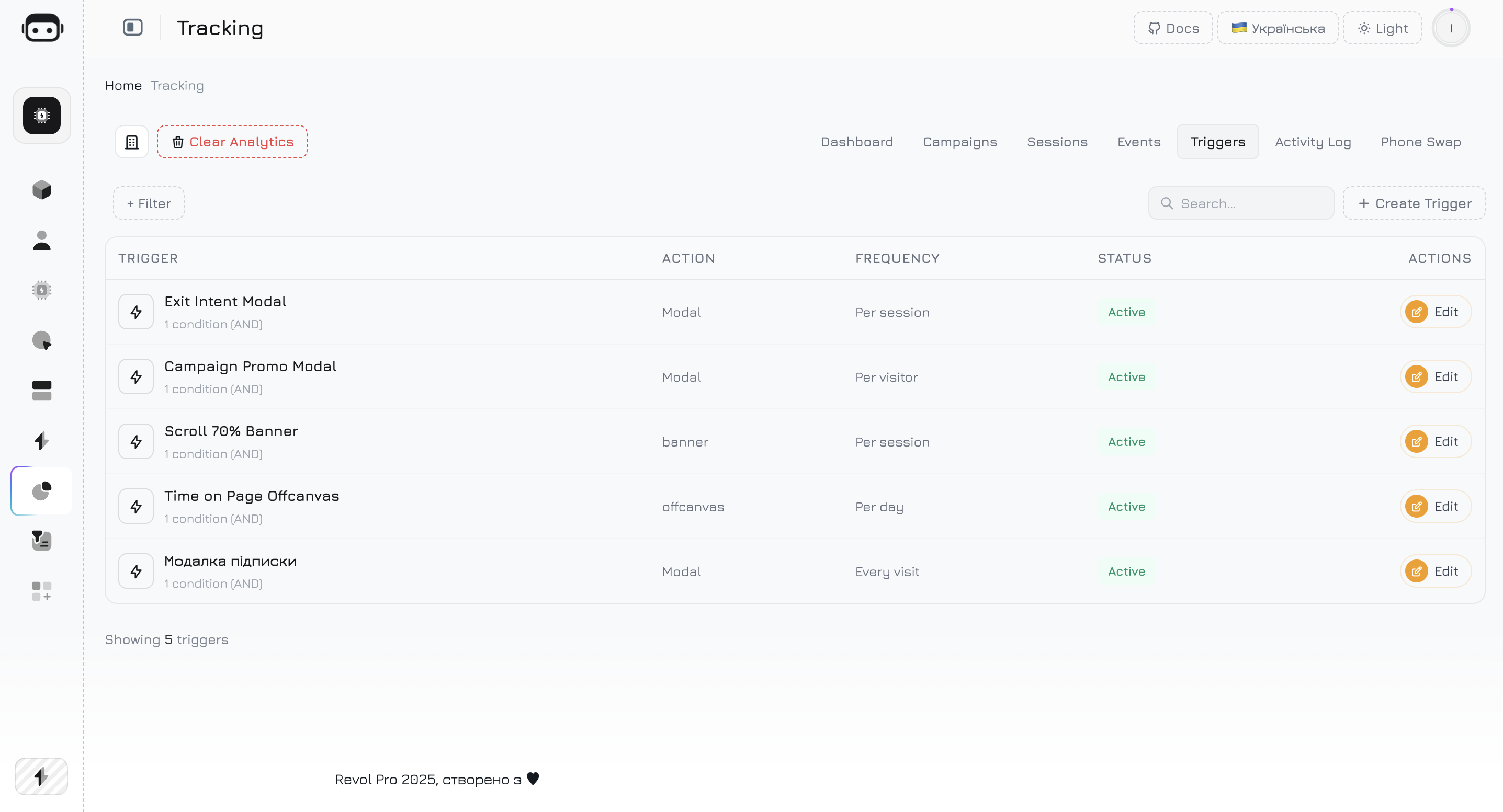This screenshot has width=1503, height=812.
Task: Open the user profile sidebar icon
Action: pos(41,240)
